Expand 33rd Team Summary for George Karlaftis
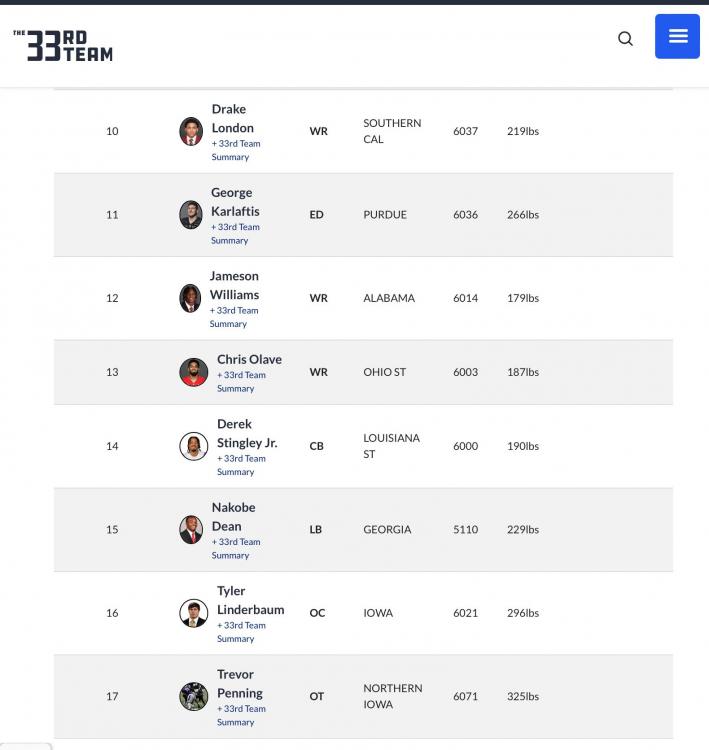The width and height of the screenshot is (709, 750). [235, 234]
